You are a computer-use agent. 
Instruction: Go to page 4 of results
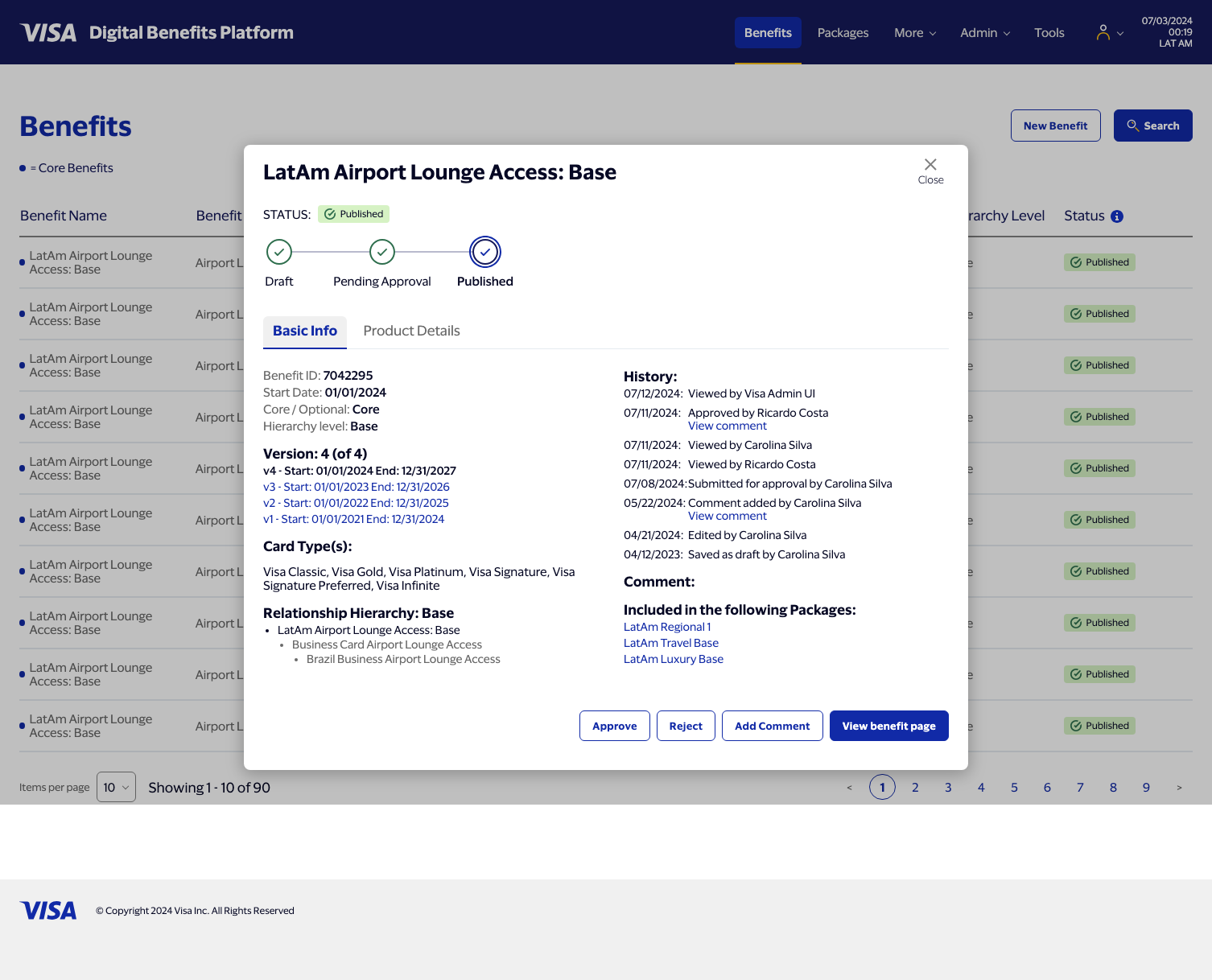coord(981,787)
